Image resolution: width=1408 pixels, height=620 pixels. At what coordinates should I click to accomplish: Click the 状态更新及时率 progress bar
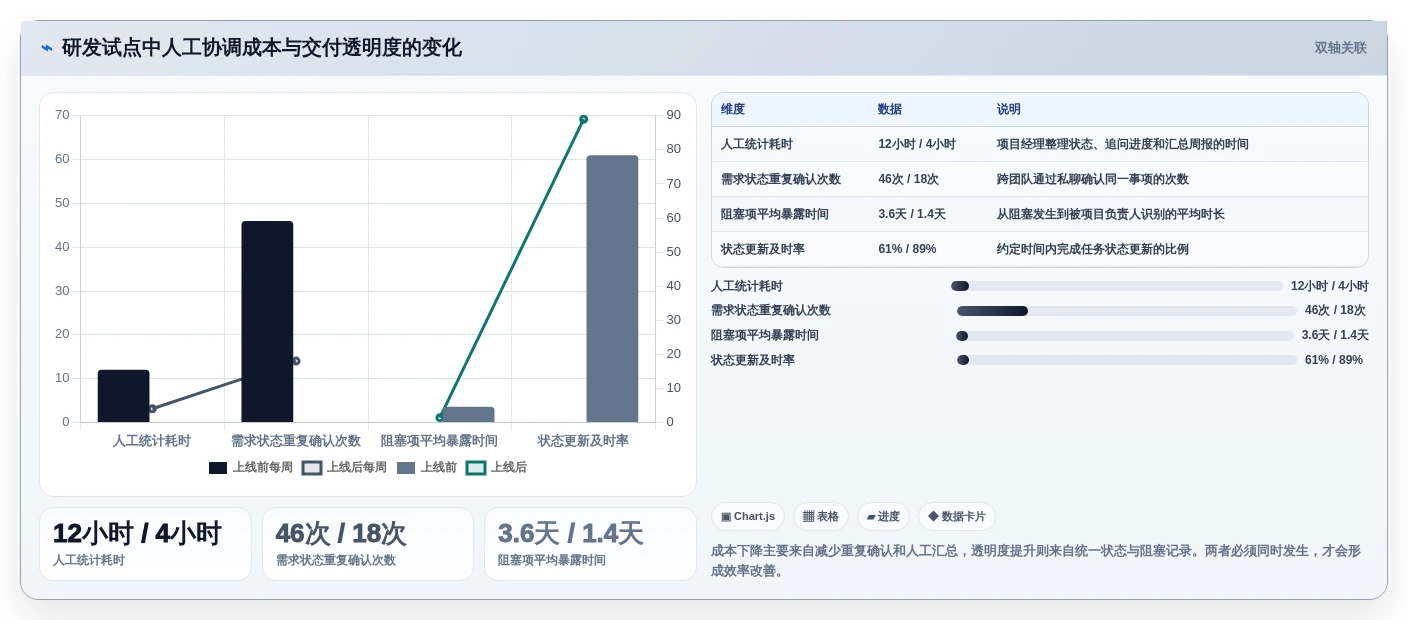pyautogui.click(x=1127, y=360)
